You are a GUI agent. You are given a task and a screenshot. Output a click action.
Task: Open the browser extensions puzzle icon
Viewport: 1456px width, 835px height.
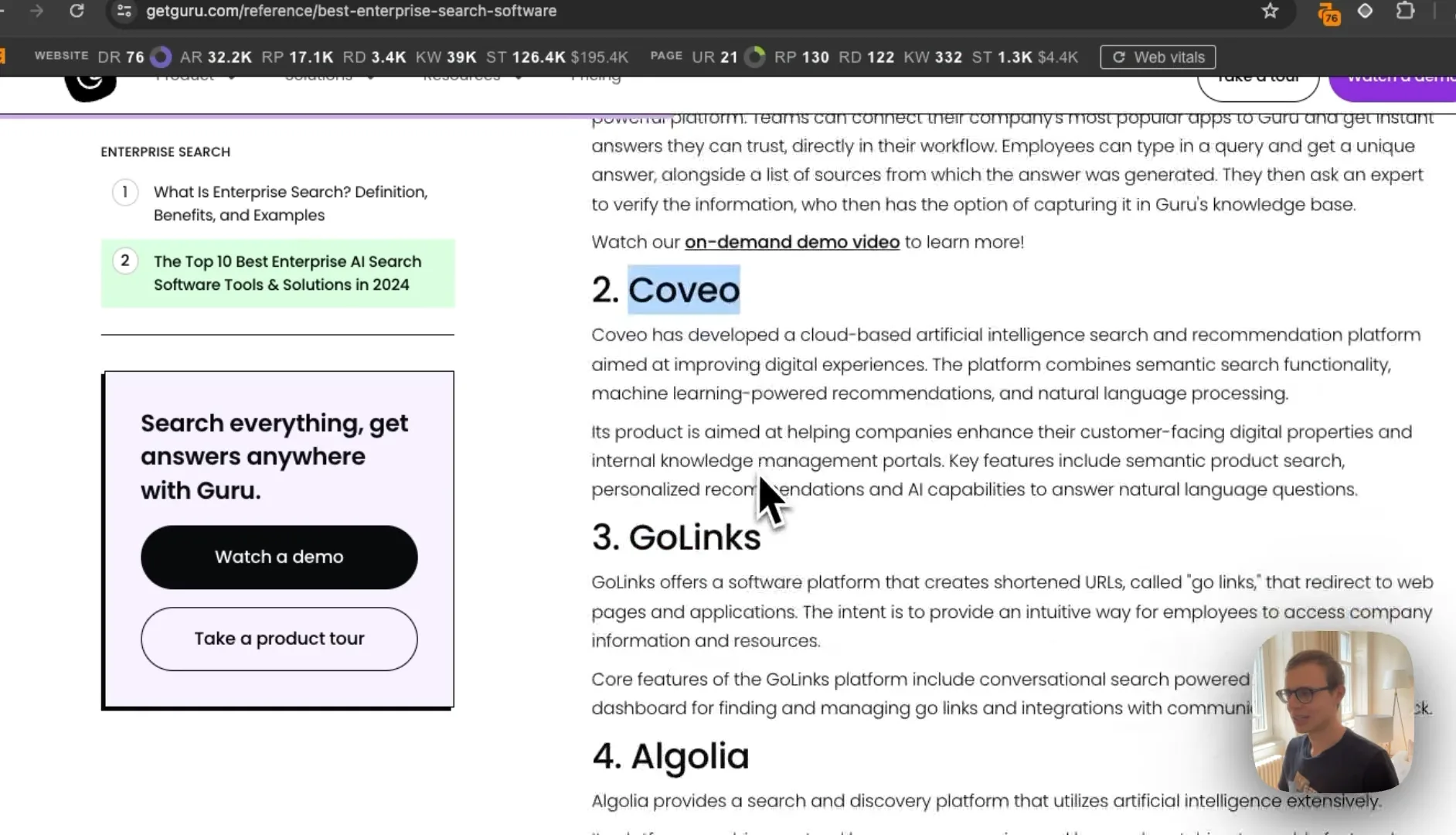[x=1405, y=11]
